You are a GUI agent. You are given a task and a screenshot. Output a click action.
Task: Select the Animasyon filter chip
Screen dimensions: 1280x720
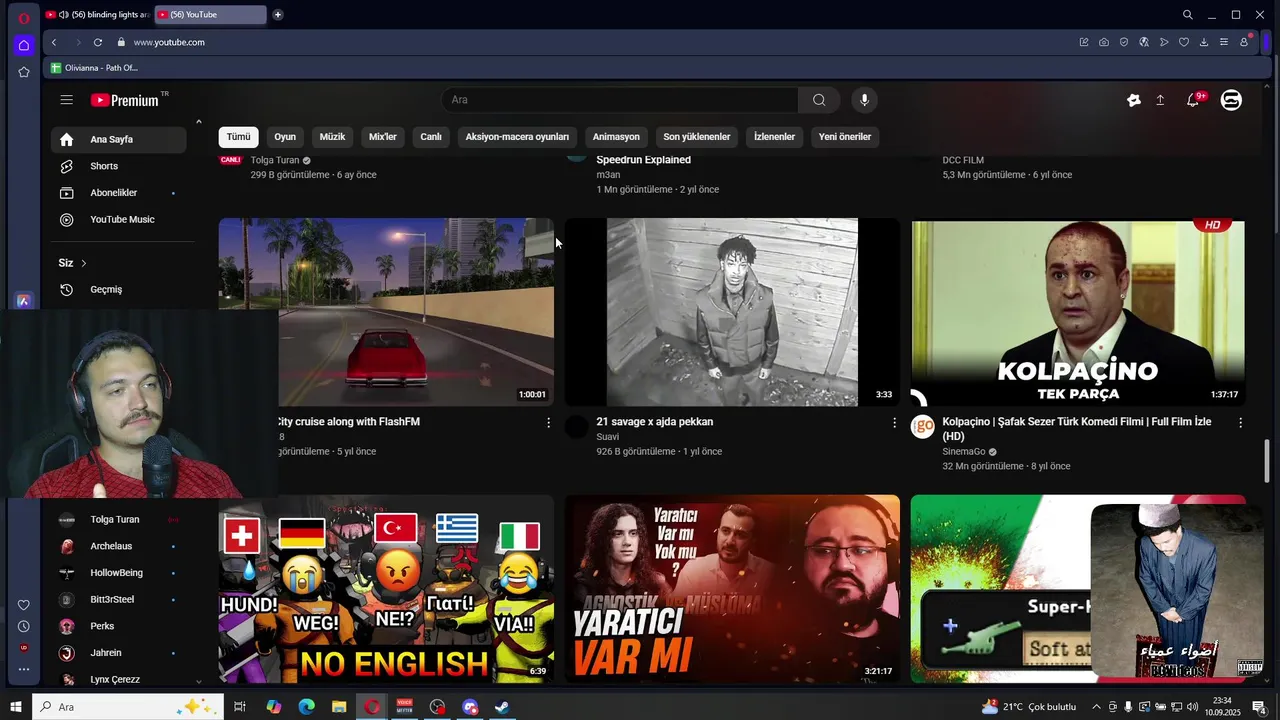point(616,137)
